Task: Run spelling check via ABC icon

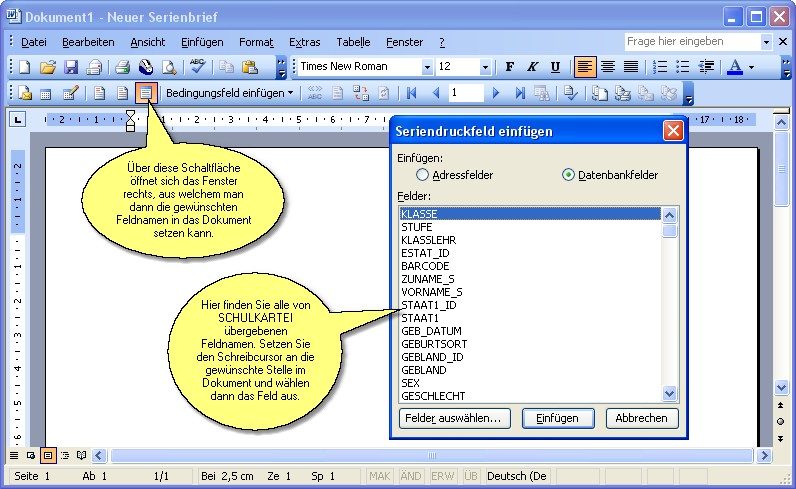Action: coord(197,67)
